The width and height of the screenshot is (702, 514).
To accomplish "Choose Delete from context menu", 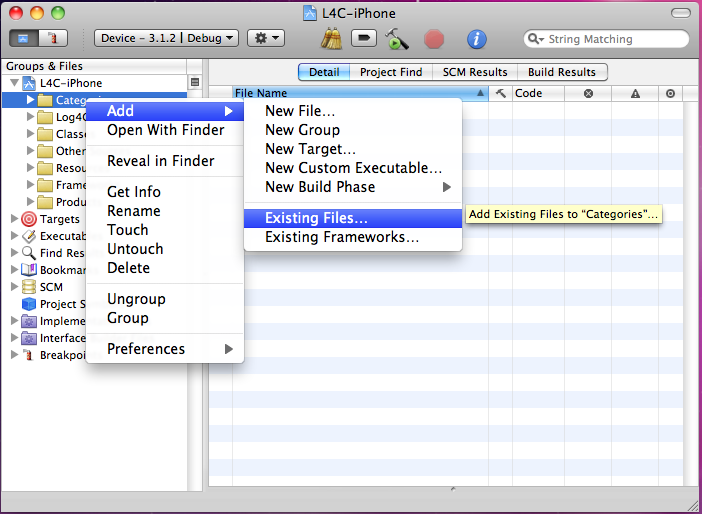I will pyautogui.click(x=165, y=268).
